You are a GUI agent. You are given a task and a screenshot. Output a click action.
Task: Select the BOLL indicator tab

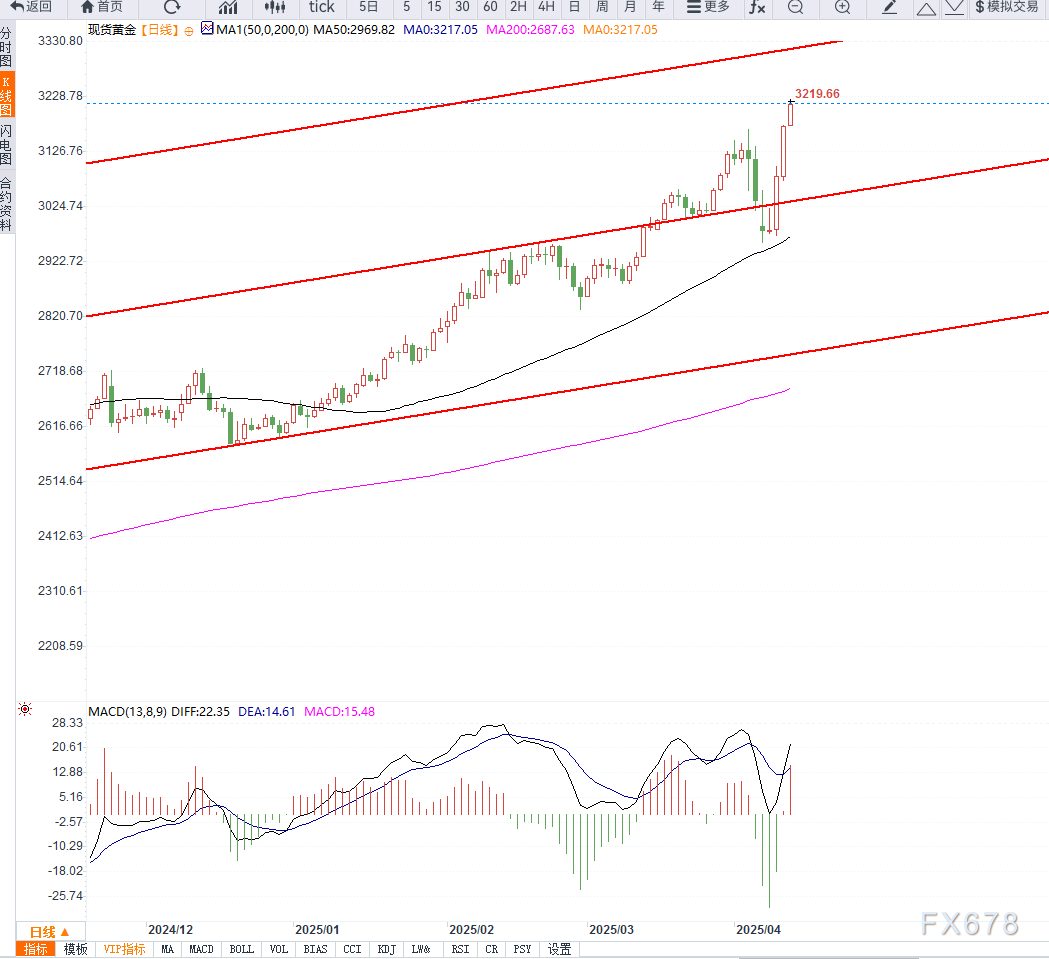242,949
